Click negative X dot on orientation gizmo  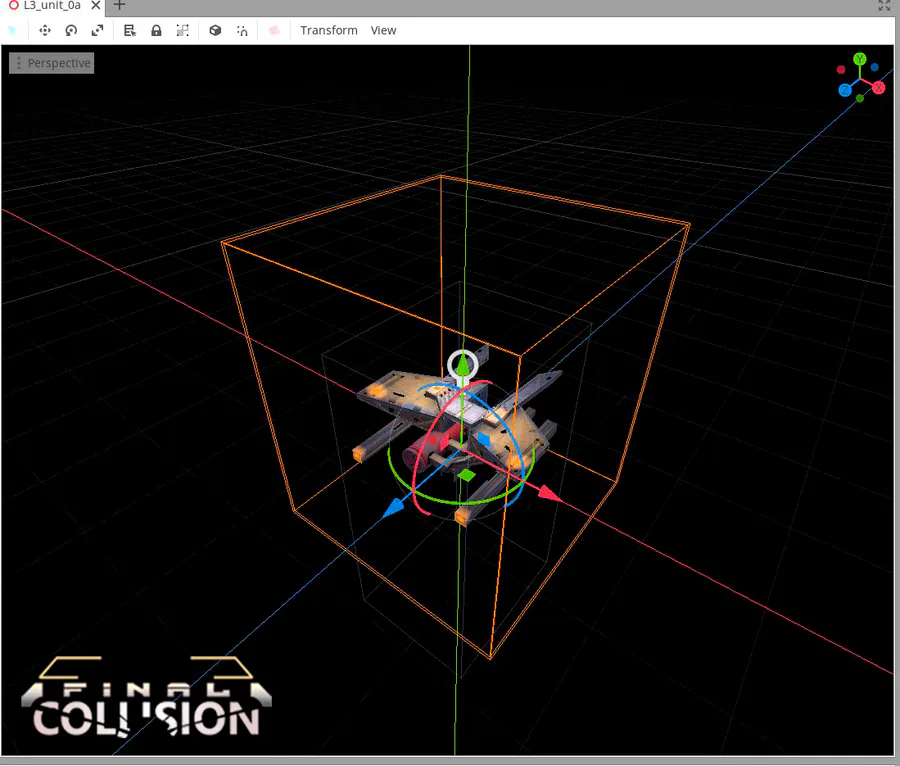(841, 69)
